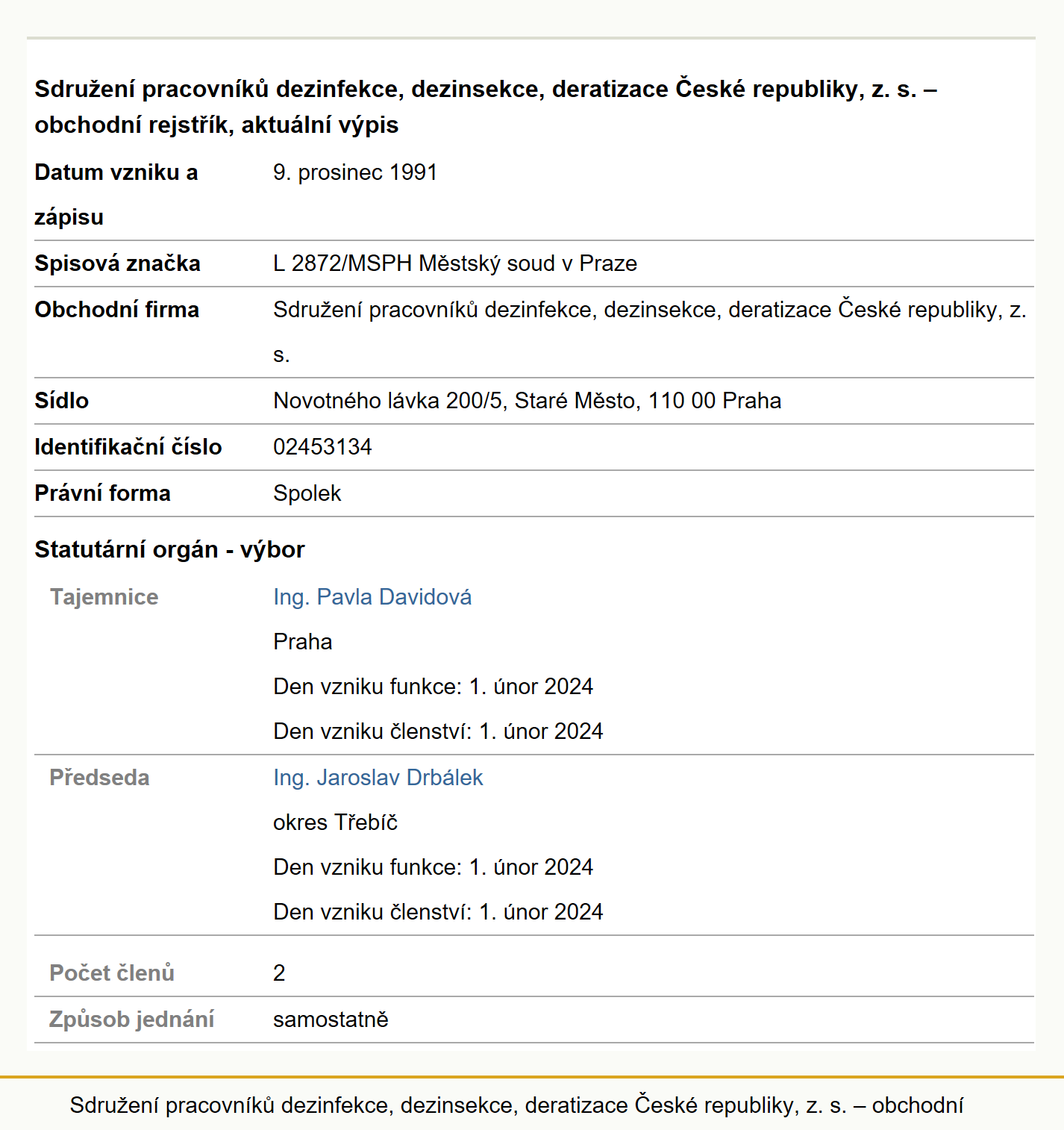
Task: Click the Právní forma value Spolek
Action: coord(307,493)
